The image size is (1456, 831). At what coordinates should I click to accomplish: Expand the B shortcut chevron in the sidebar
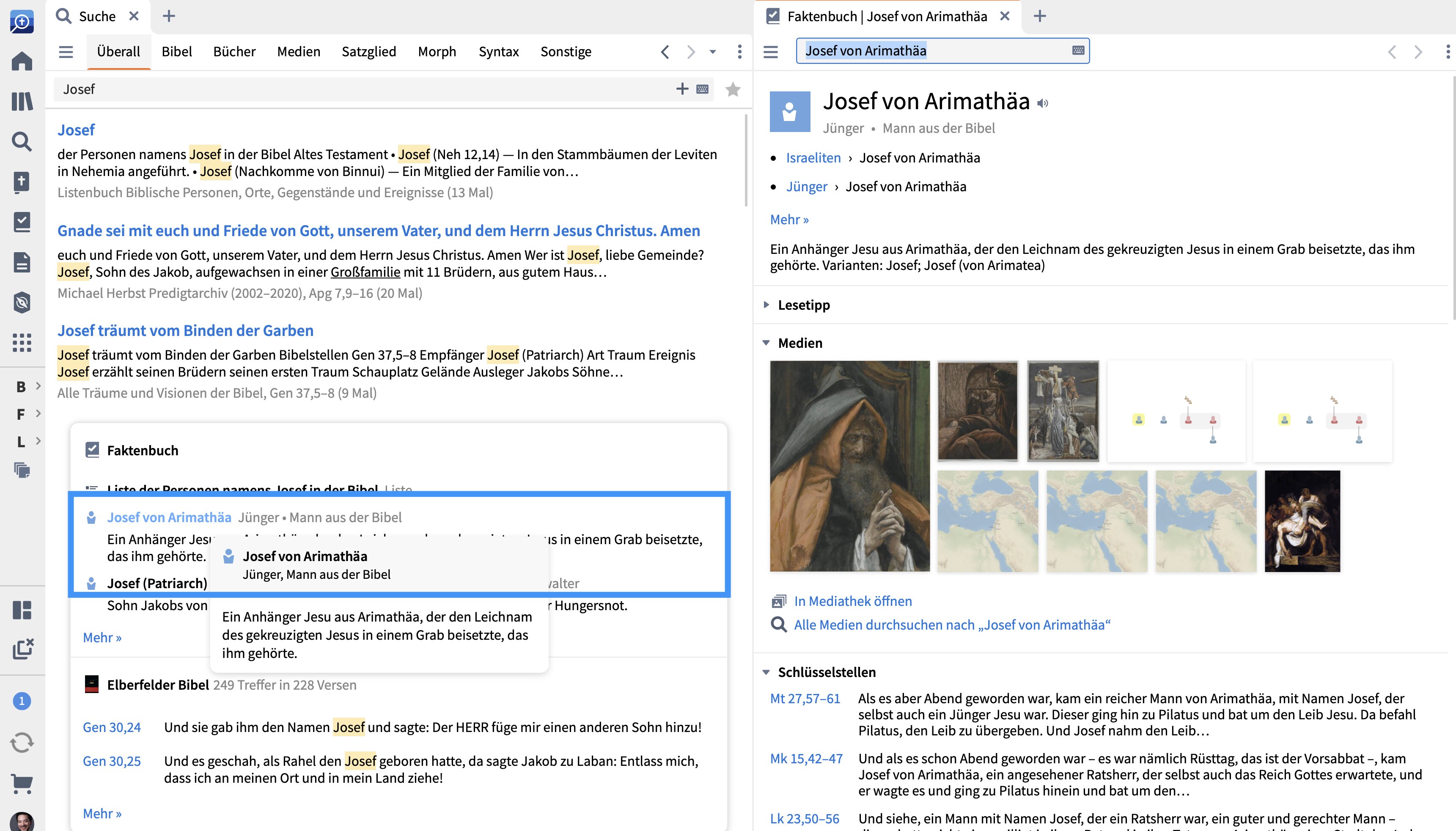point(38,386)
